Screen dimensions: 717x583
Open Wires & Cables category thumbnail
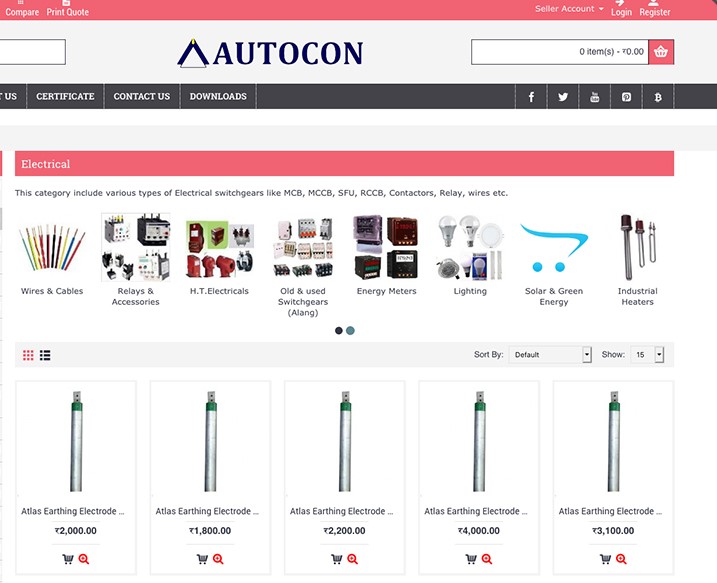(x=52, y=247)
